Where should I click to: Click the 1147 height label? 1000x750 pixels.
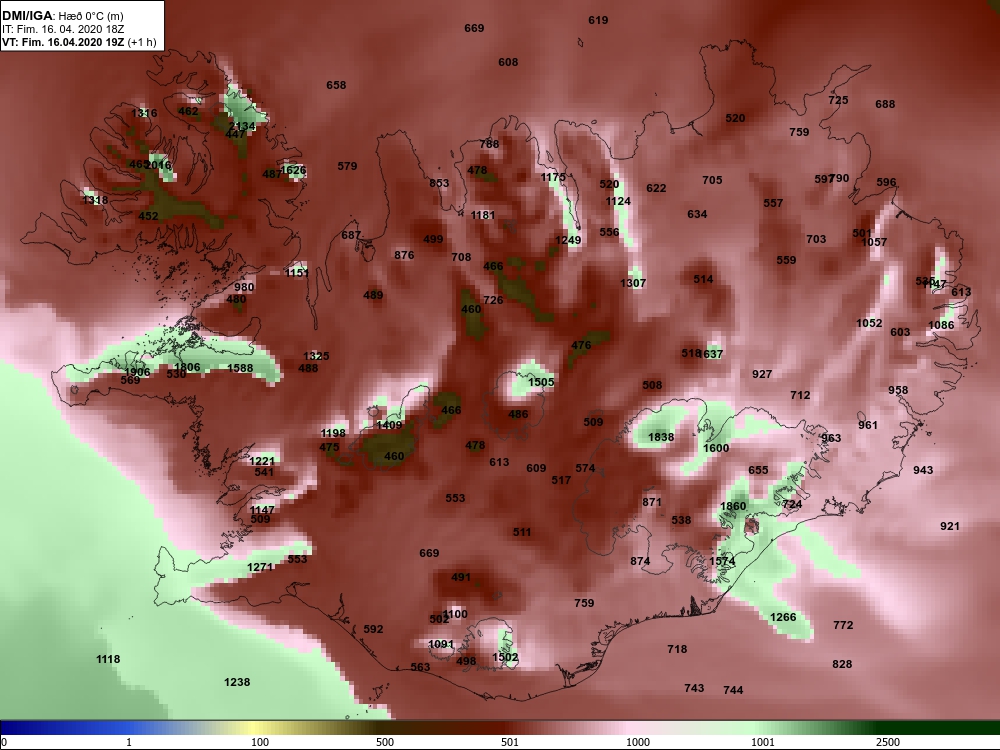click(262, 510)
